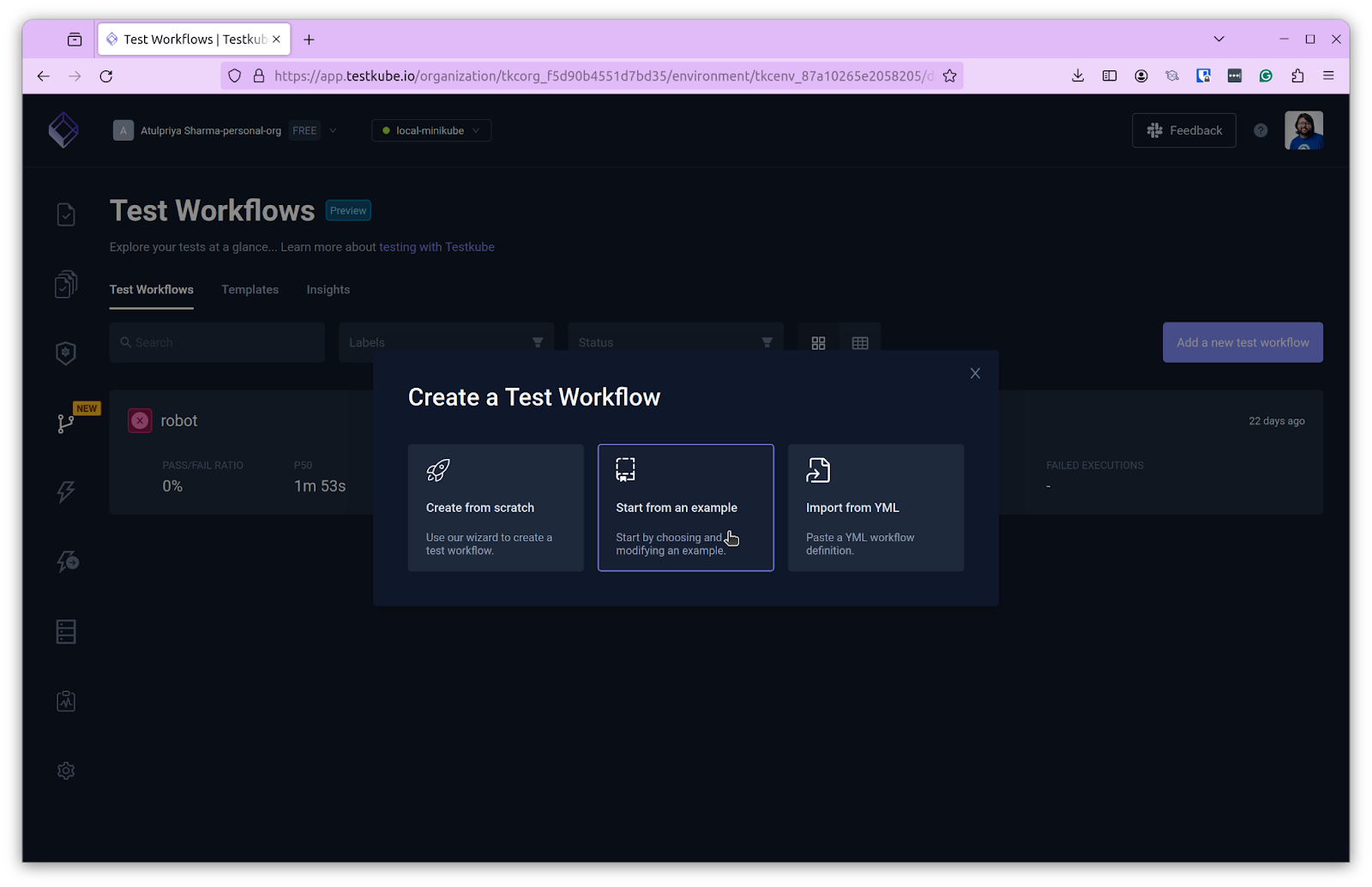Open the Labels filter dropdown

[446, 342]
